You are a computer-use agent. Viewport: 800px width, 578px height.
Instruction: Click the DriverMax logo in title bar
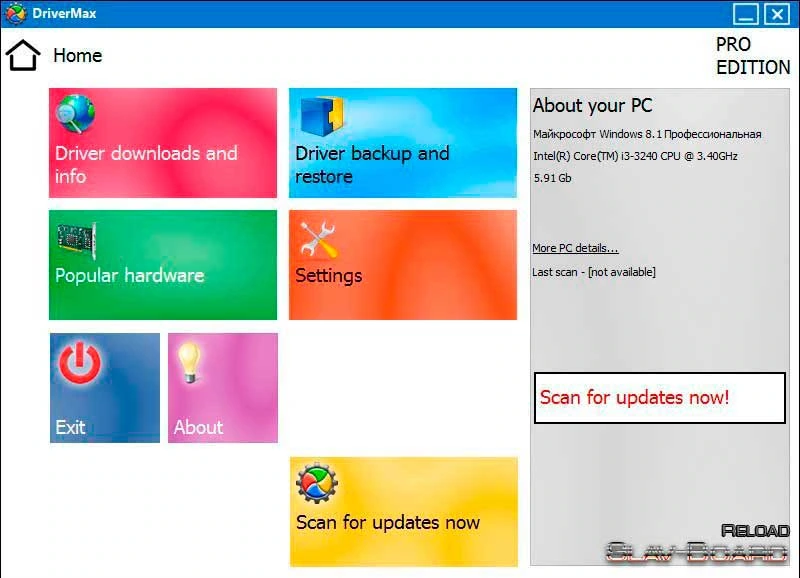pos(15,13)
